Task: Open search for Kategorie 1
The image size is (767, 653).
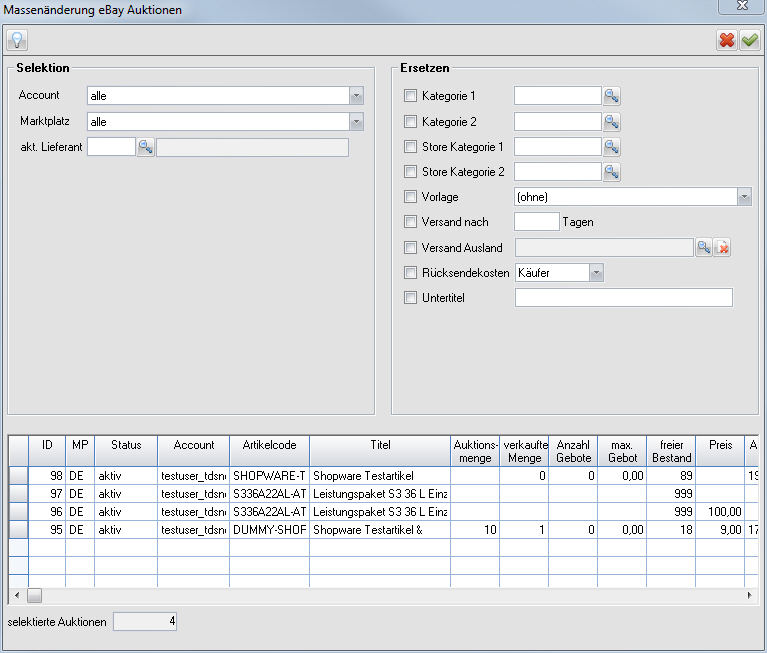Action: click(x=611, y=95)
